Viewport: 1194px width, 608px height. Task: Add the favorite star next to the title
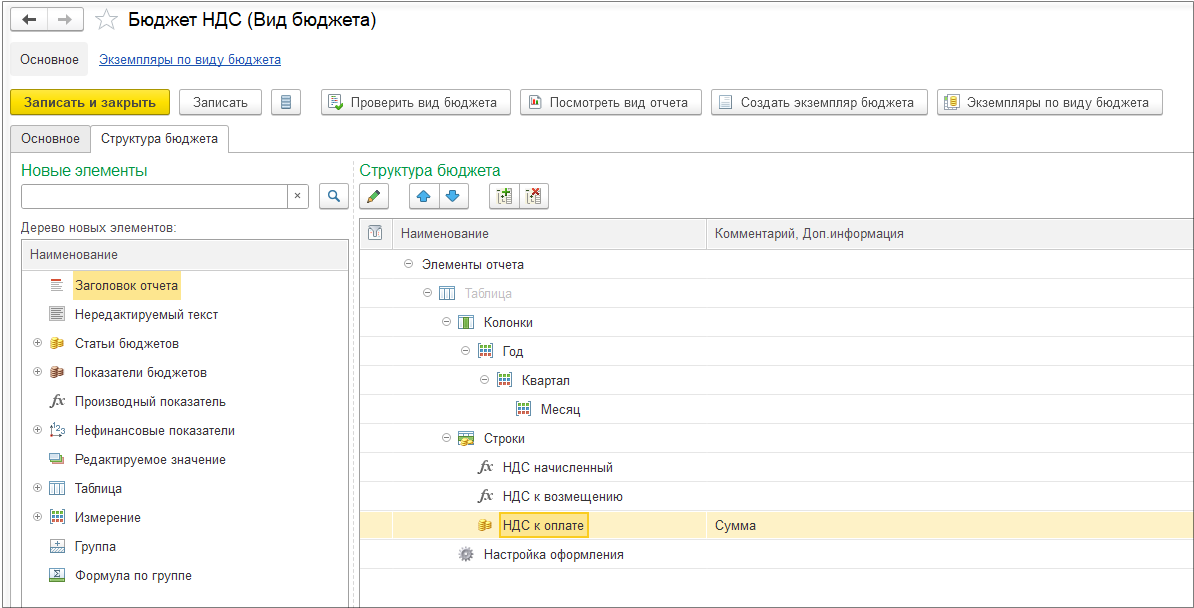pyautogui.click(x=105, y=20)
